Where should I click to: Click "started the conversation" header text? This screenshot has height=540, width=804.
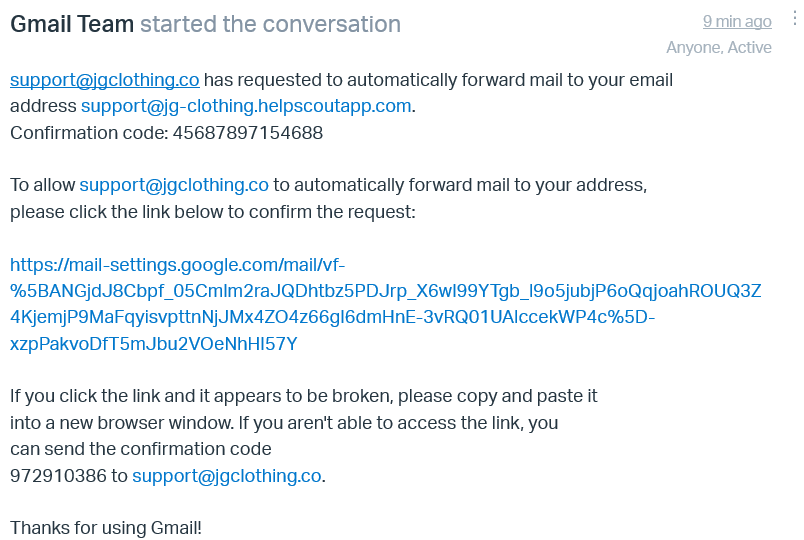(x=270, y=24)
